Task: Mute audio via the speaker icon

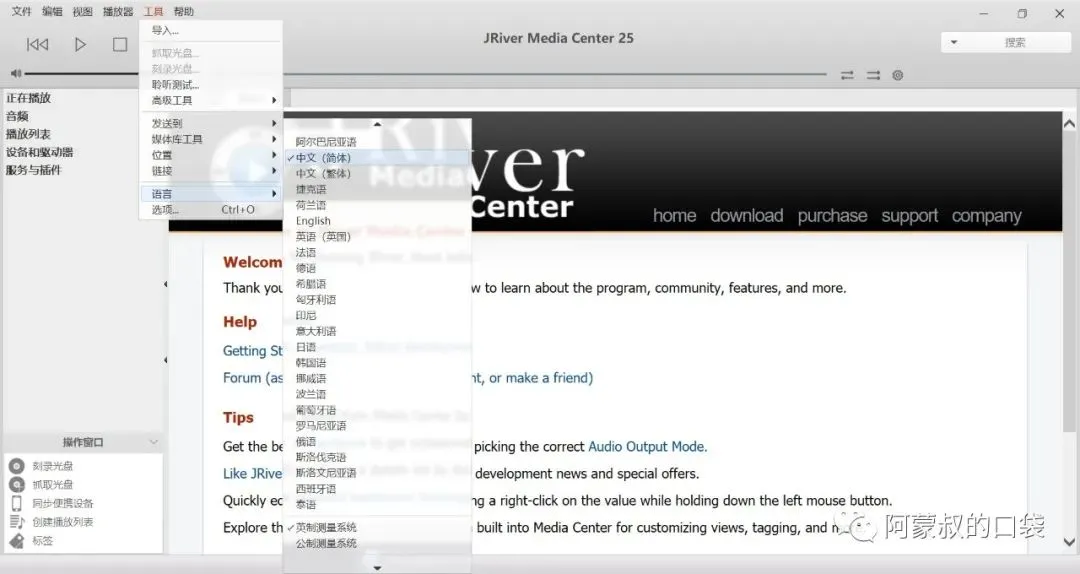Action: 16,73
